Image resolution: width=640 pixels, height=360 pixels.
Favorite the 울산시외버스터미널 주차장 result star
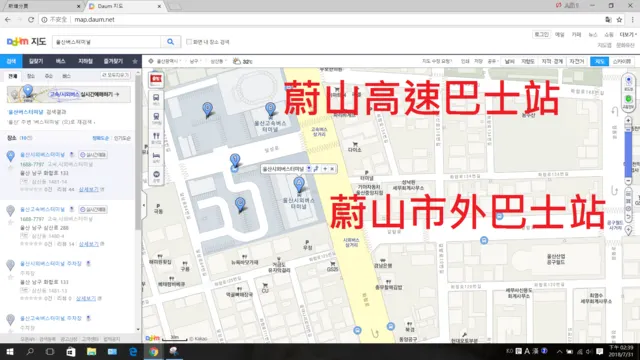11,277
